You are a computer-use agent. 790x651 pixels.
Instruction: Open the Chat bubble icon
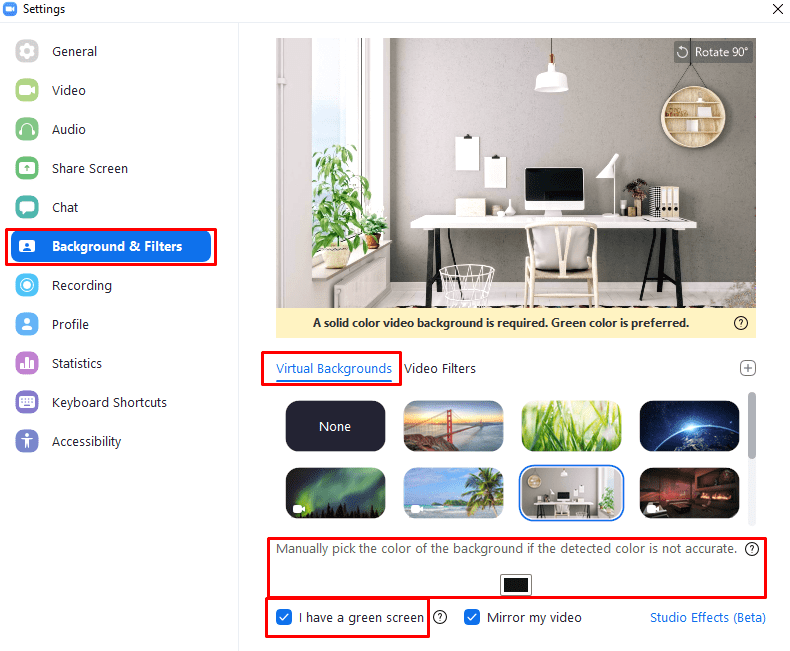(27, 207)
